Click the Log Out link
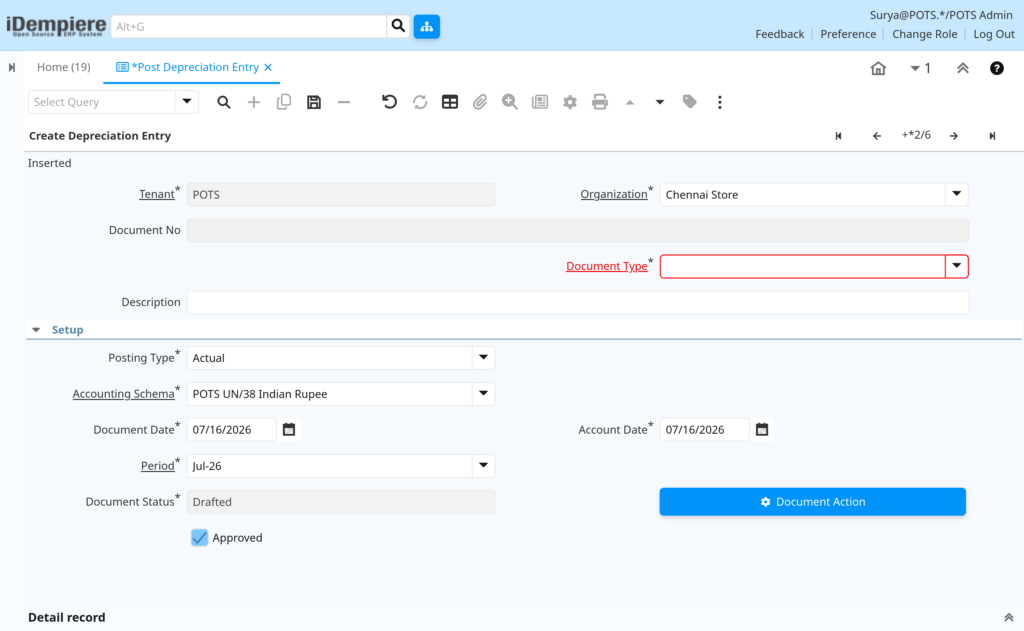The image size is (1024, 631). [993, 34]
